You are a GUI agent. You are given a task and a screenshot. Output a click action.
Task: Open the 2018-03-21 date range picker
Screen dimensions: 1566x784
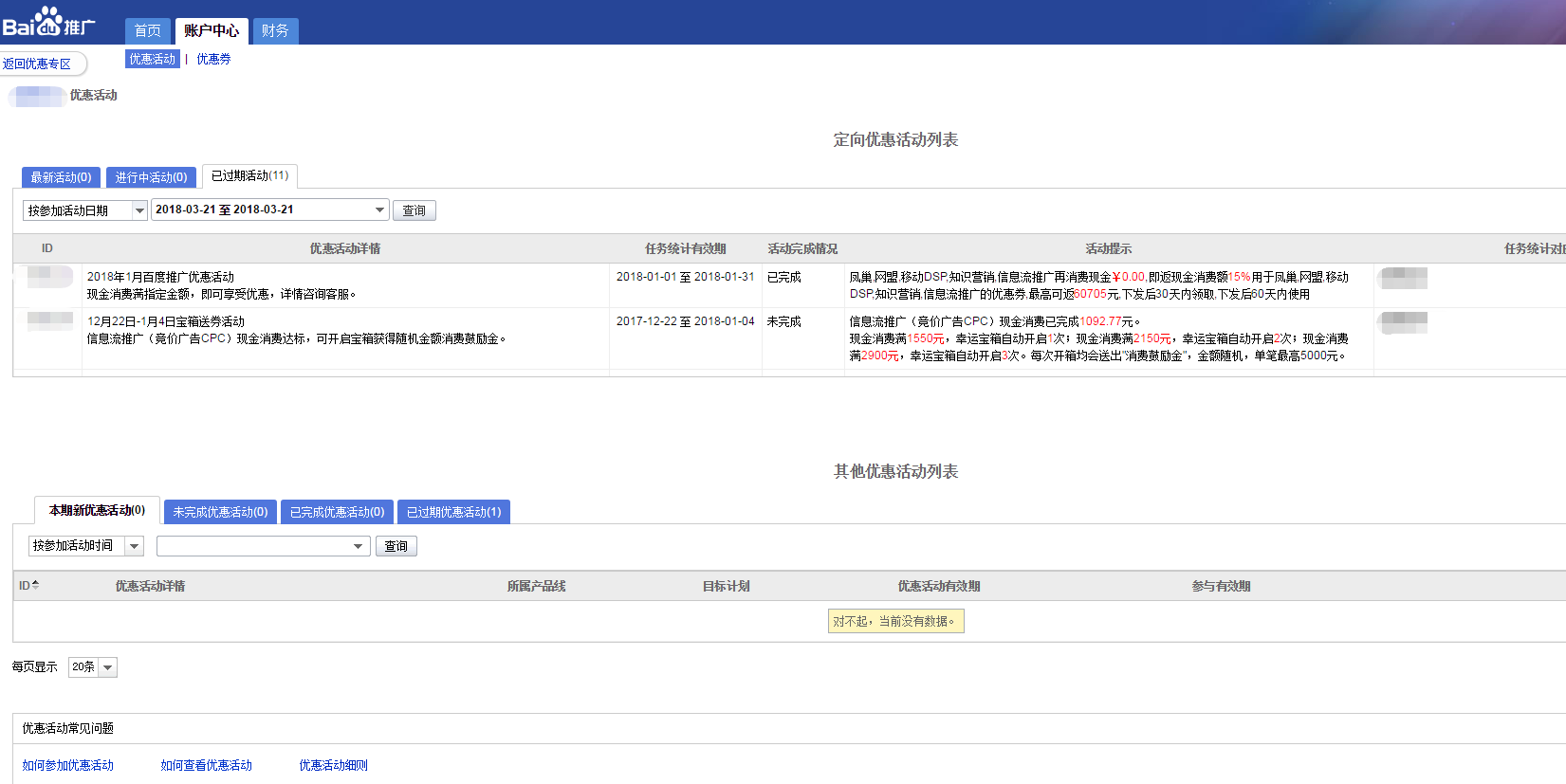(x=270, y=210)
